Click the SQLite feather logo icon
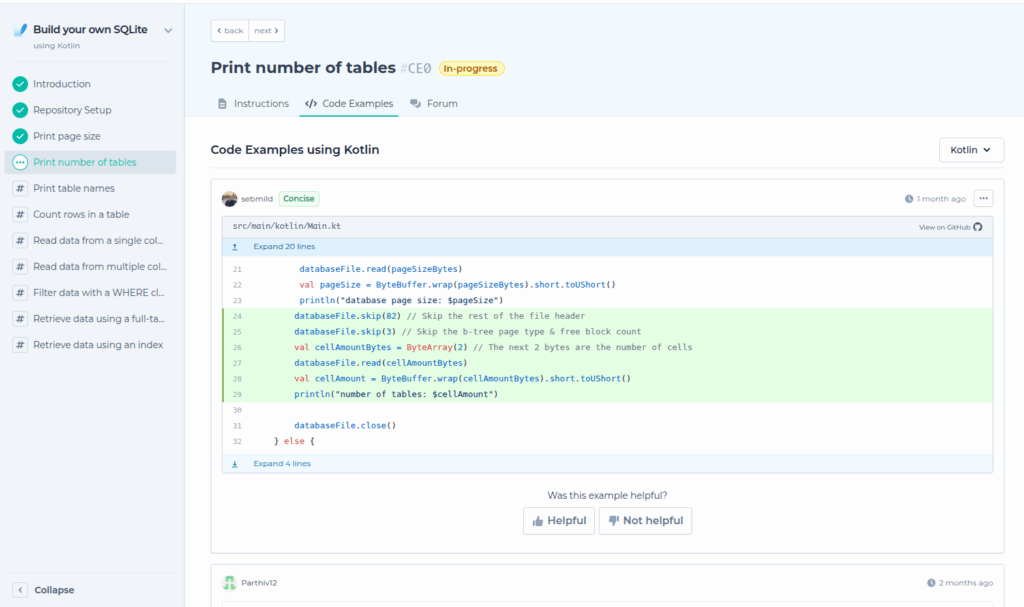 tap(20, 30)
